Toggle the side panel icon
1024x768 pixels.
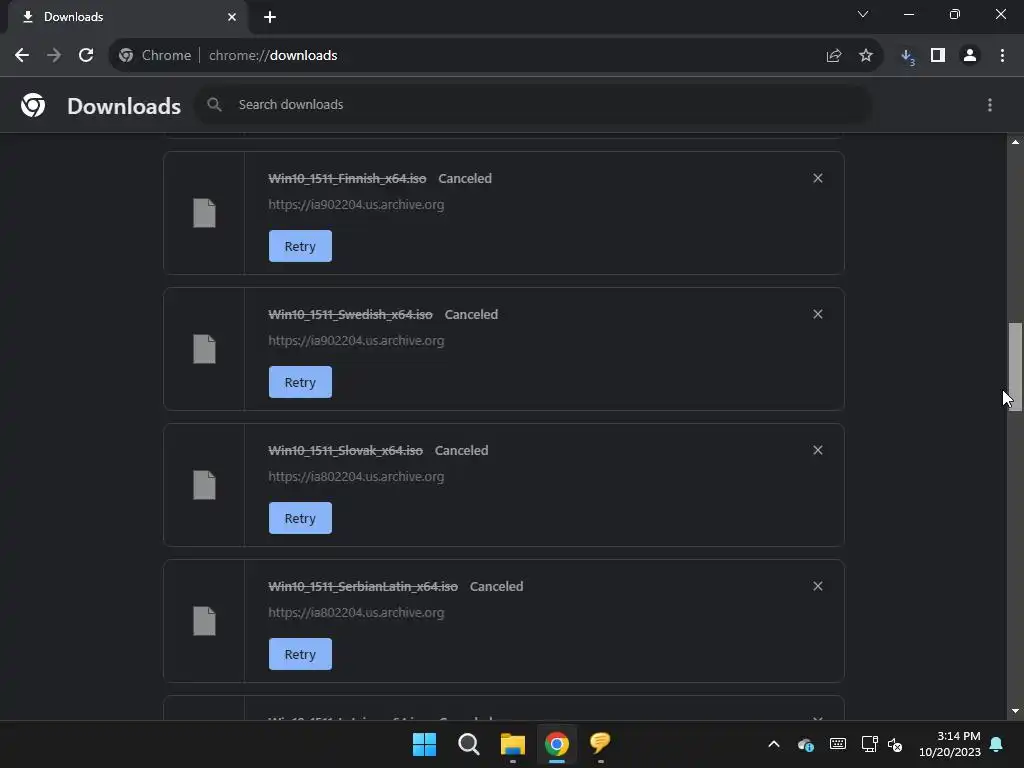point(938,56)
